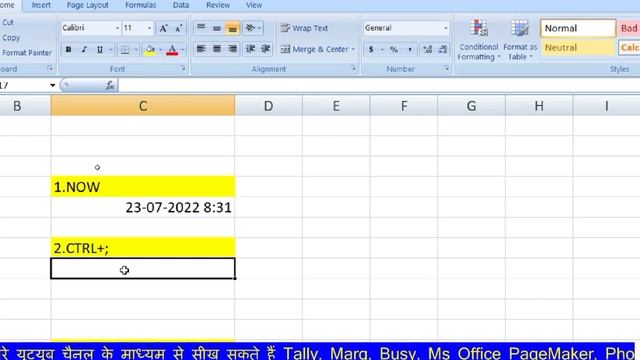Select cell containing 2.CTRL+;

pyautogui.click(x=143, y=248)
